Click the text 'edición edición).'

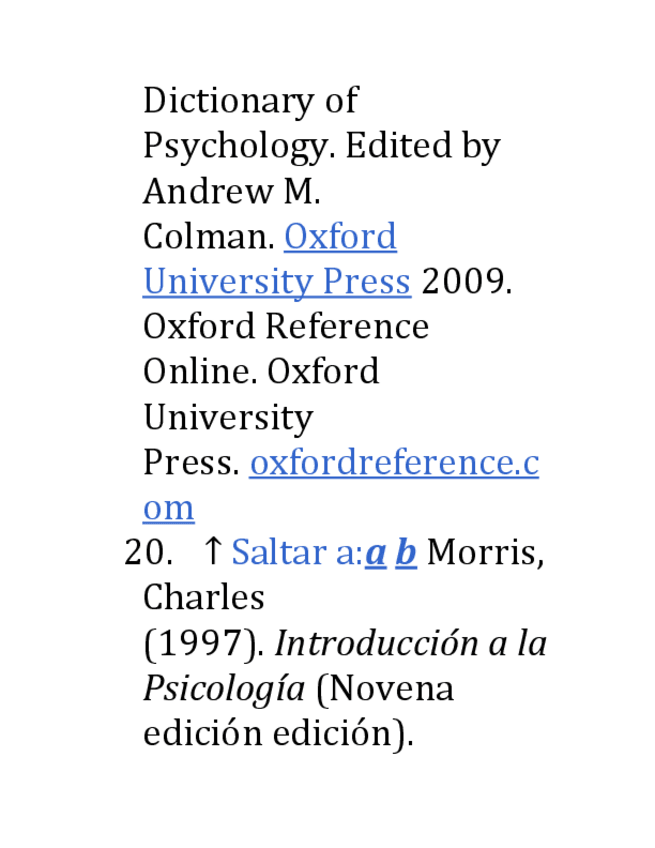(x=278, y=733)
